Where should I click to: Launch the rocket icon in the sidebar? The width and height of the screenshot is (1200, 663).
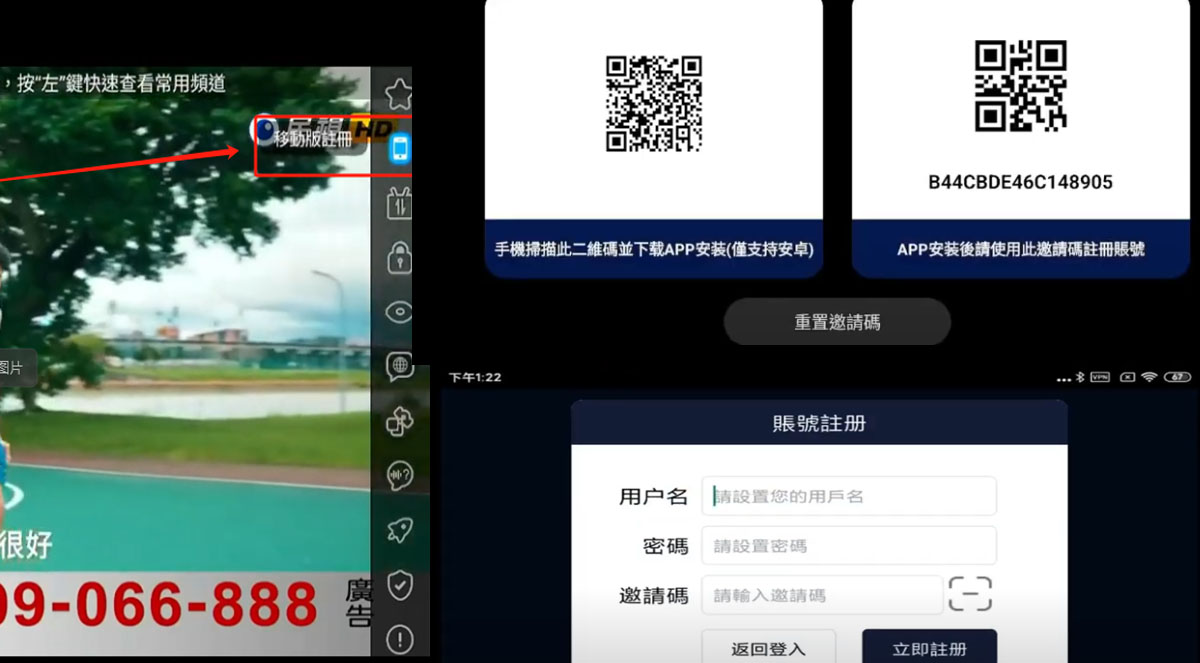click(400, 530)
